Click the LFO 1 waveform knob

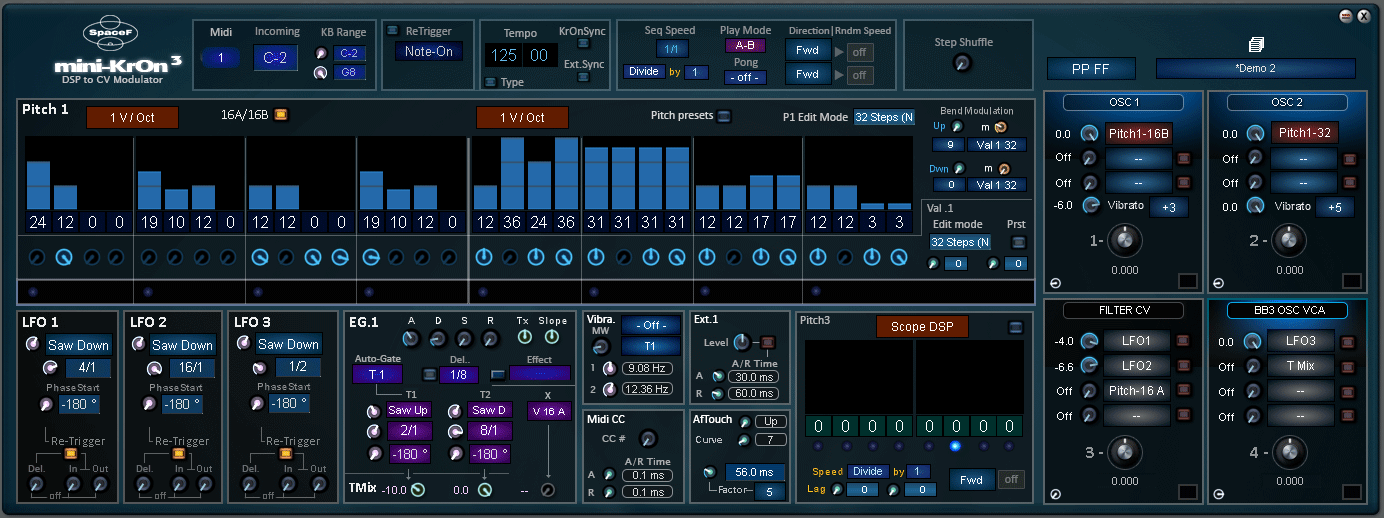pos(33,345)
